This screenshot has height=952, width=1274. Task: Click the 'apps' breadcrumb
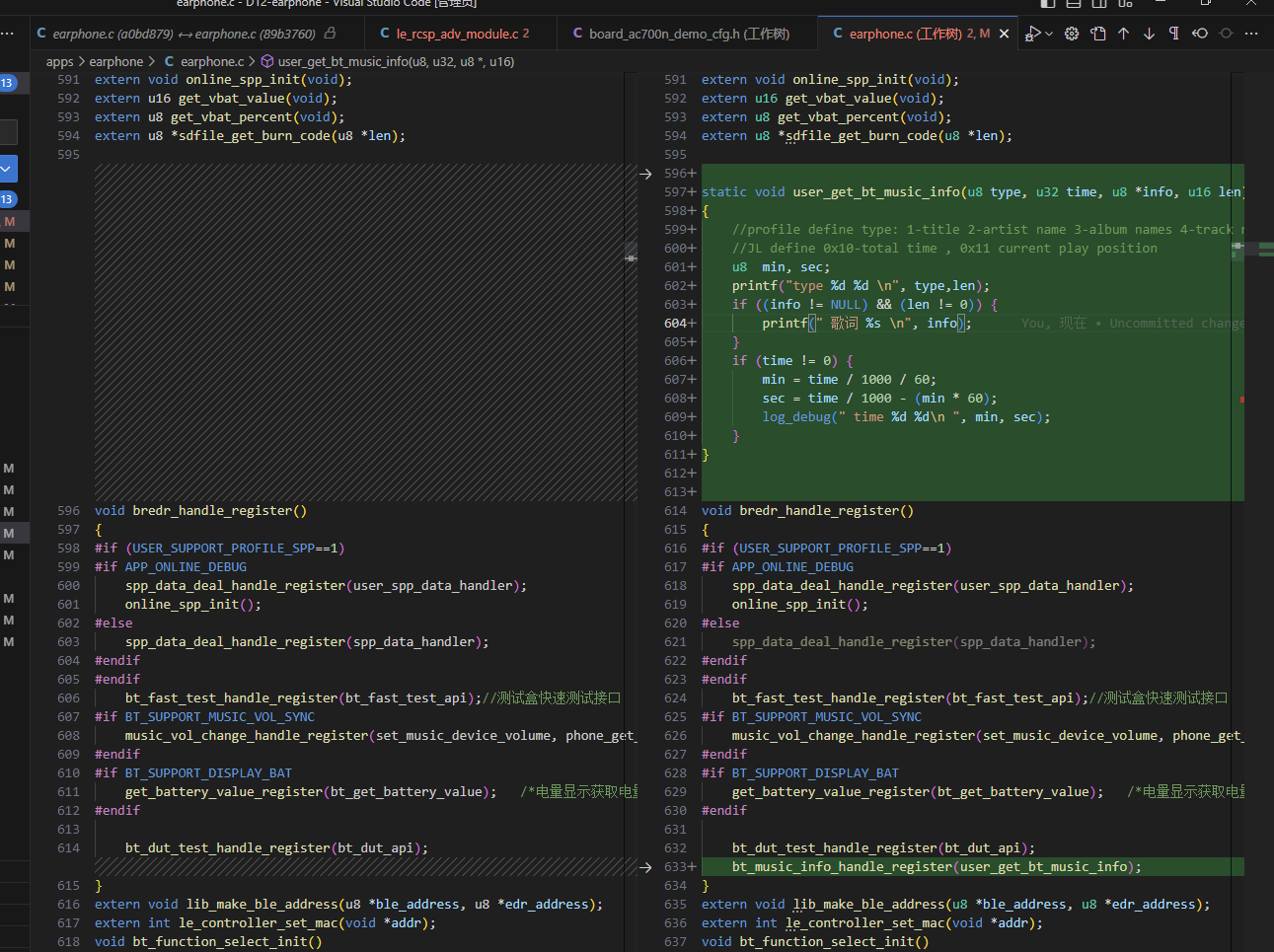click(x=60, y=61)
